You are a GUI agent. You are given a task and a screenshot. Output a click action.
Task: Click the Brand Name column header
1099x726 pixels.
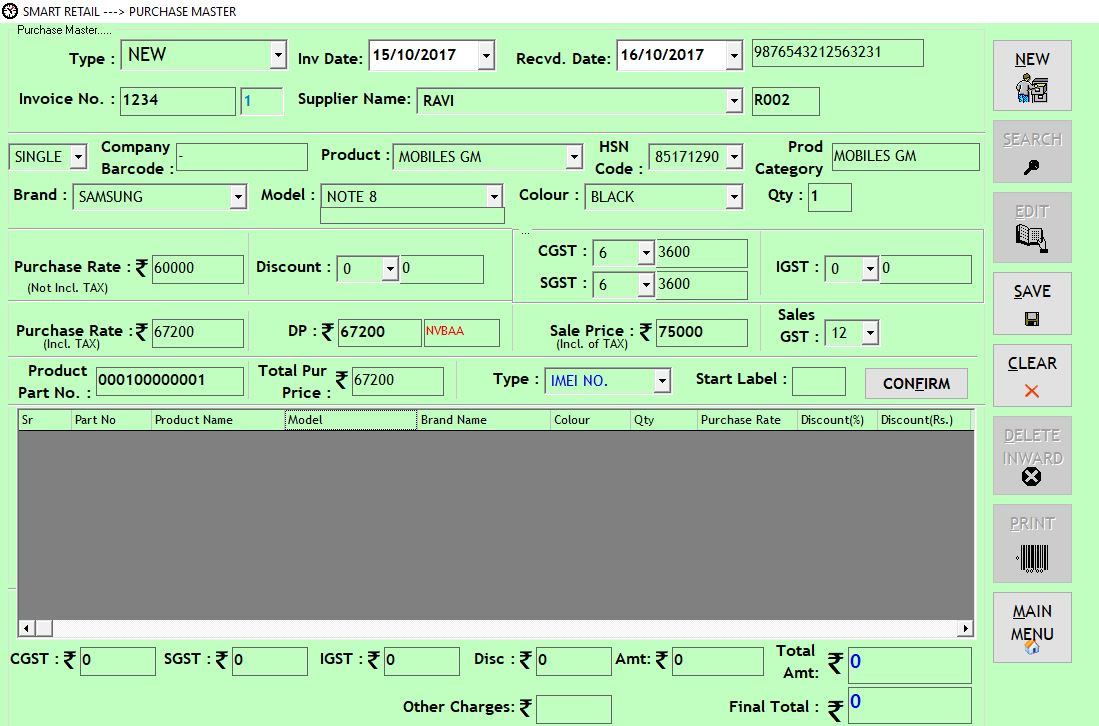click(484, 420)
